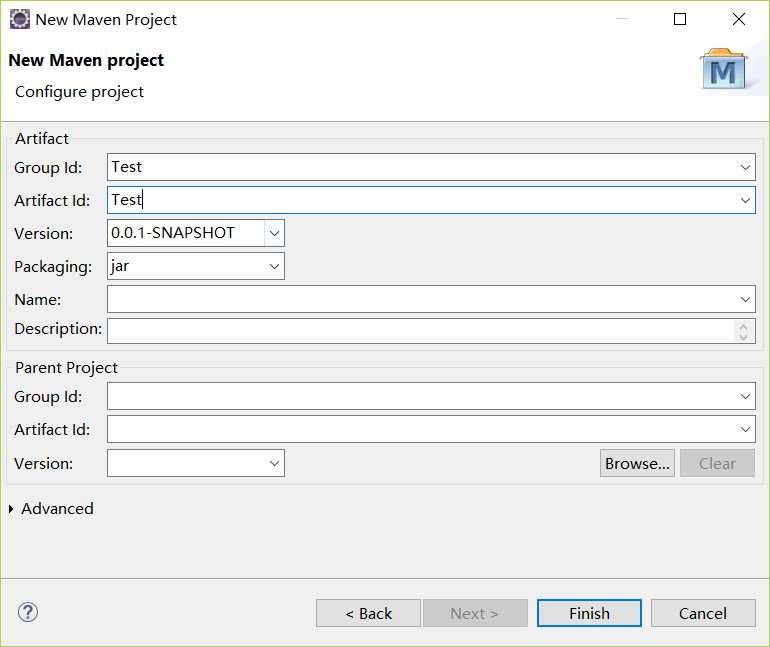Focus the Name input field
The width and height of the screenshot is (770, 647).
point(420,299)
